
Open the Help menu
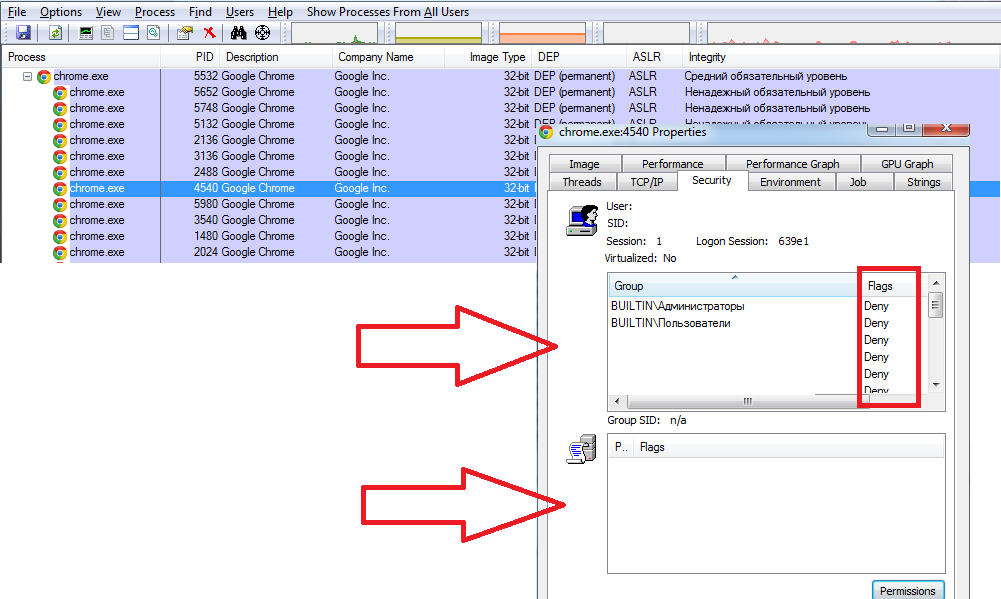pyautogui.click(x=280, y=11)
